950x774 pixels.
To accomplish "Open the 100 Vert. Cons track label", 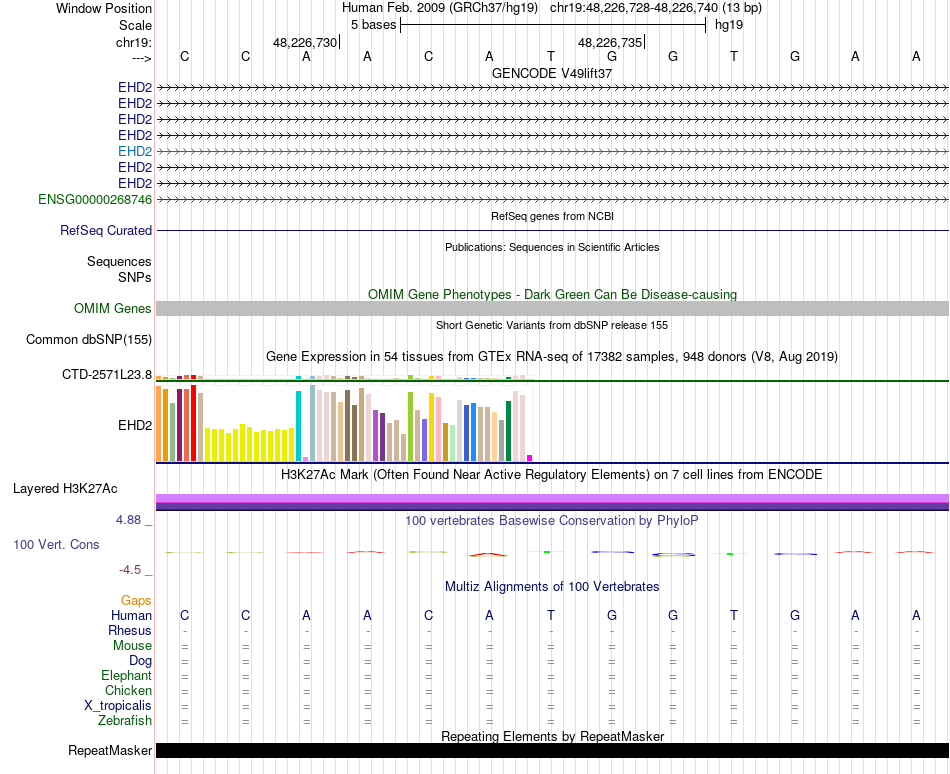I will 56,544.
